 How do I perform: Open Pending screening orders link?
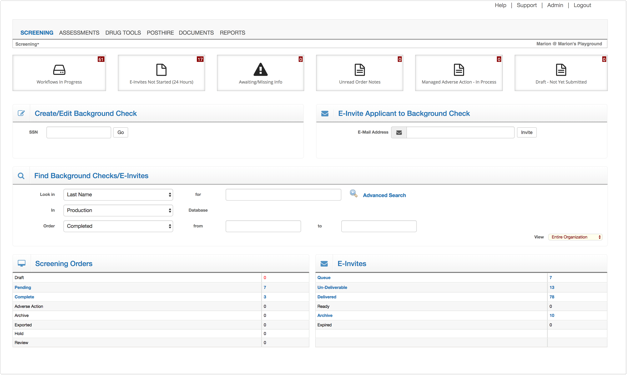pos(23,287)
